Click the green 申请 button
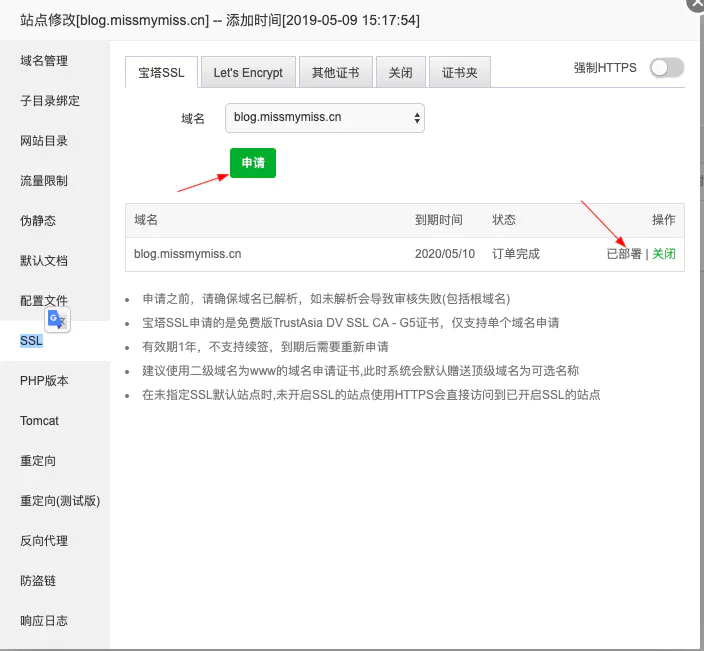704x651 pixels. [253, 162]
